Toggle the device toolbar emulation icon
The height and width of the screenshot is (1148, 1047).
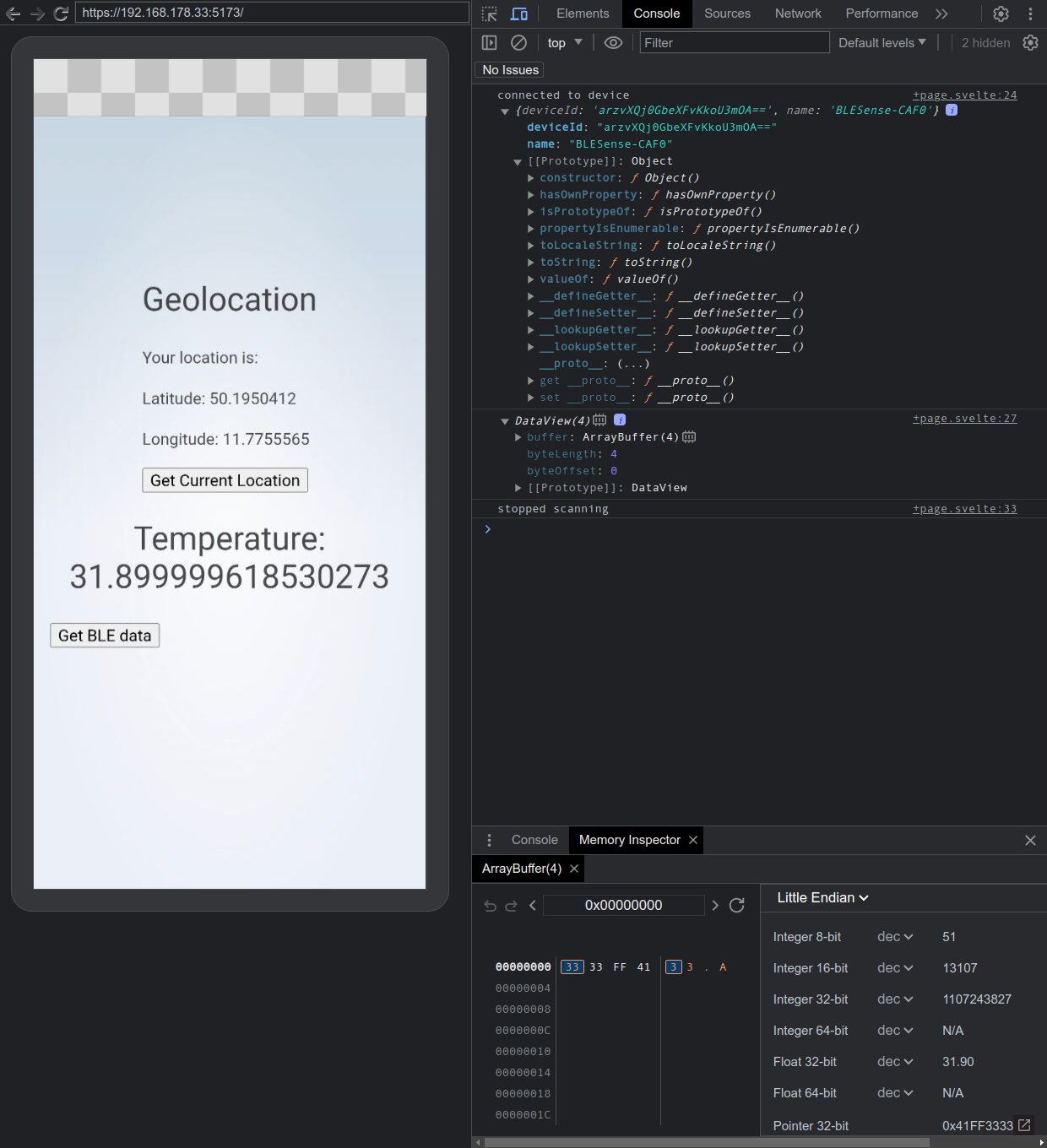(x=519, y=14)
